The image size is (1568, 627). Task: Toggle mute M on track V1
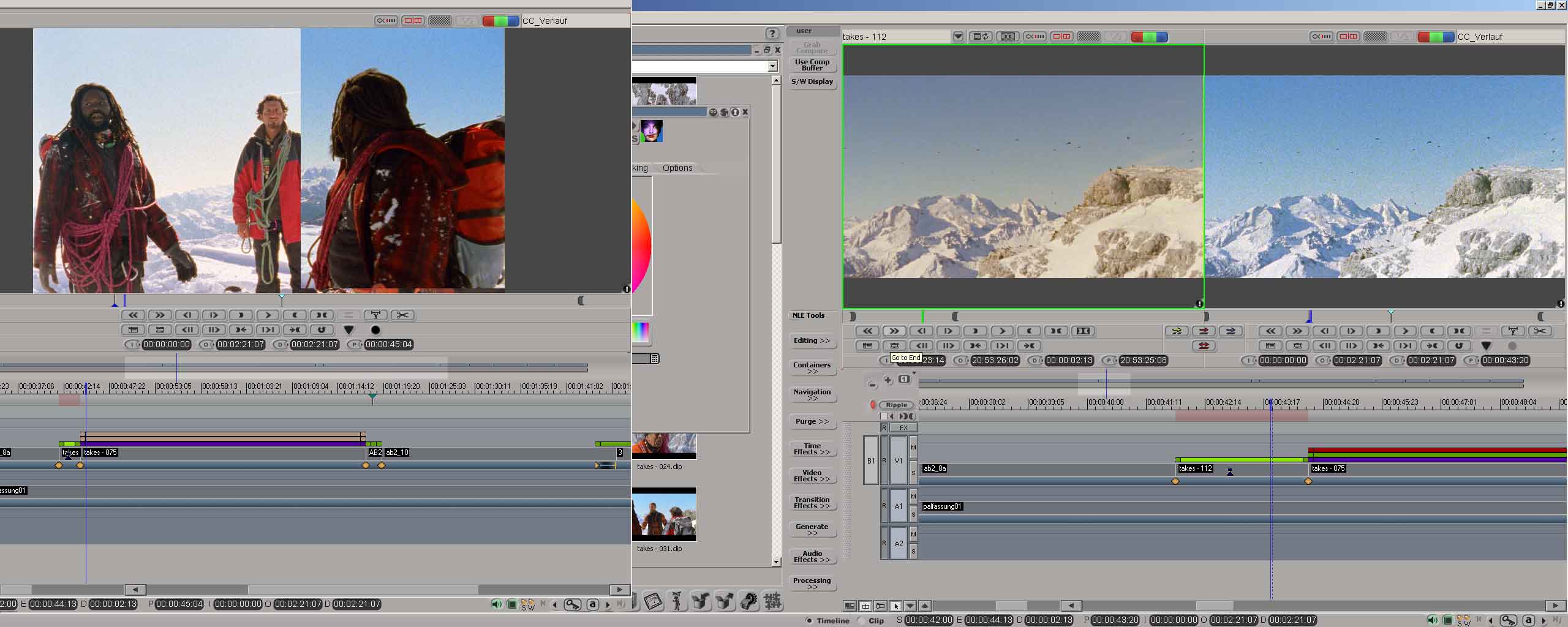coord(913,448)
